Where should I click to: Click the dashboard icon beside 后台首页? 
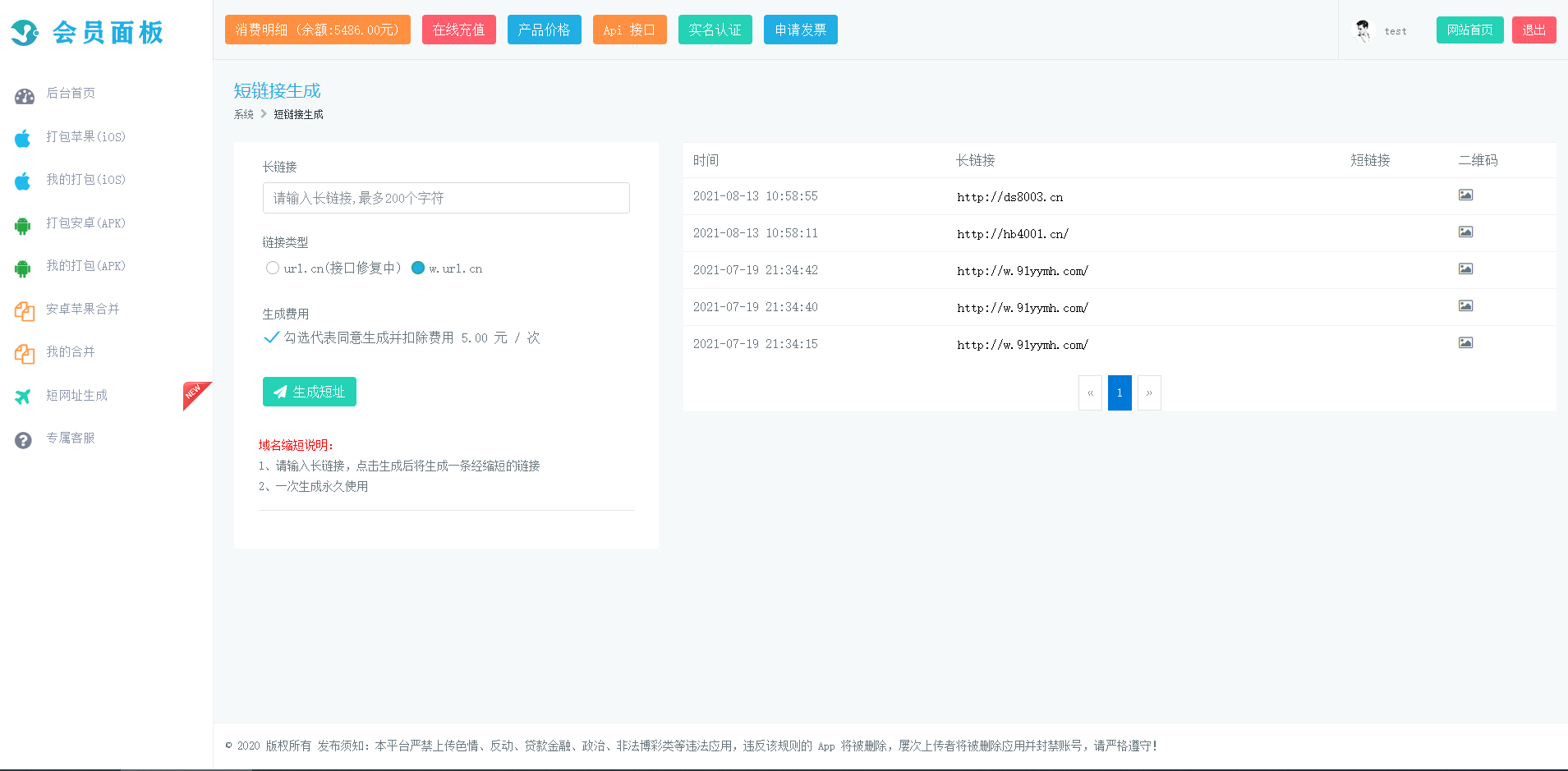pos(25,96)
